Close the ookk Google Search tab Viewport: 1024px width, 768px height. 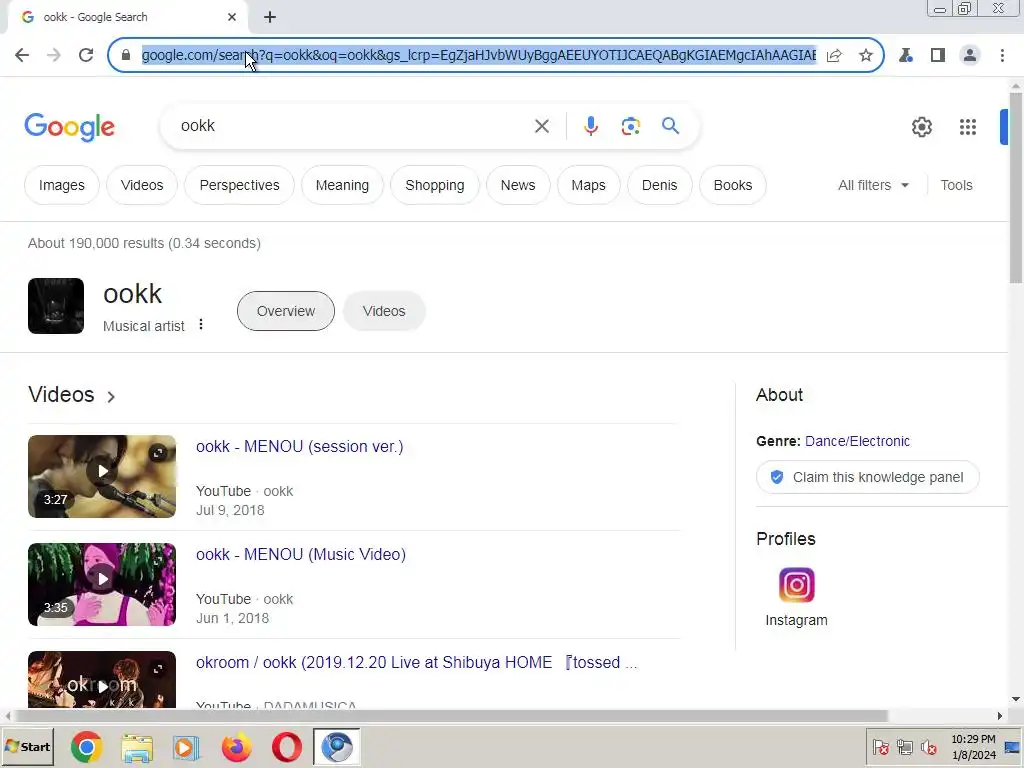coord(232,18)
